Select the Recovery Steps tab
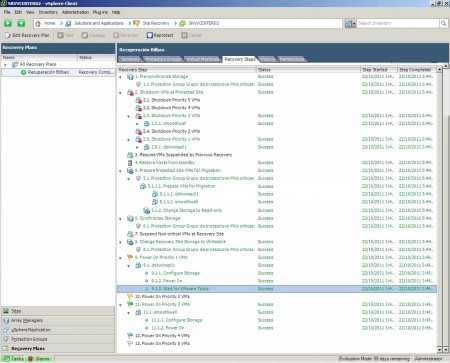The height and width of the screenshot is (363, 450). 240,59
